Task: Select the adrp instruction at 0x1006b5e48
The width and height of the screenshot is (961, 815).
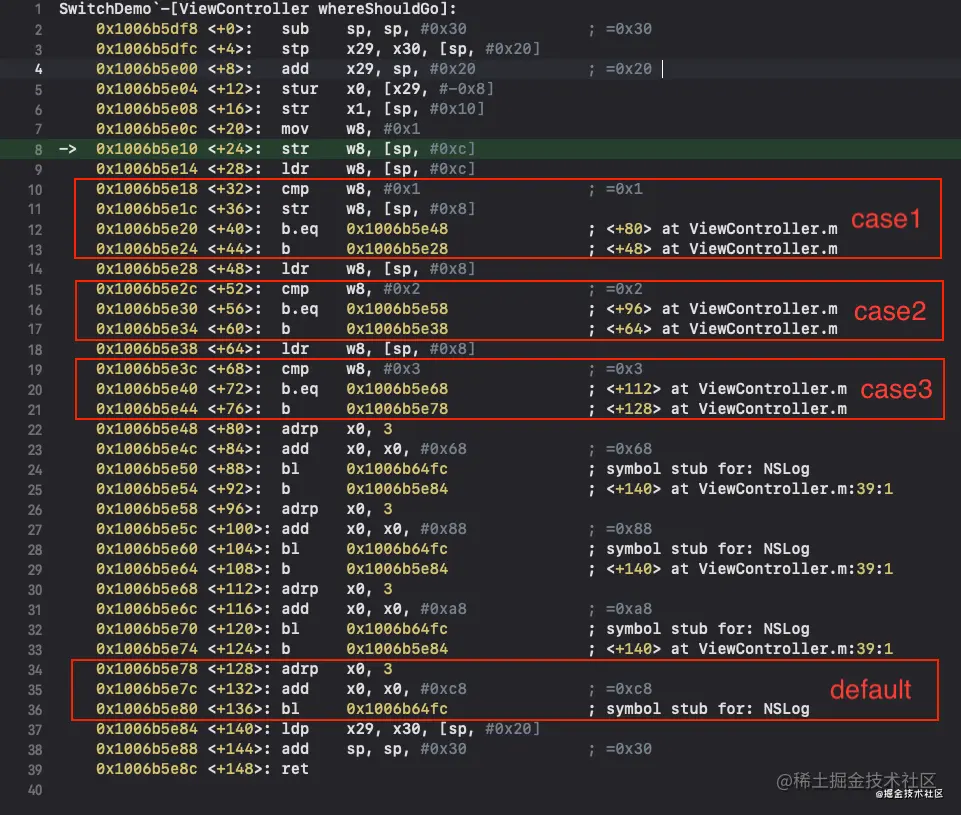Action: 300,429
